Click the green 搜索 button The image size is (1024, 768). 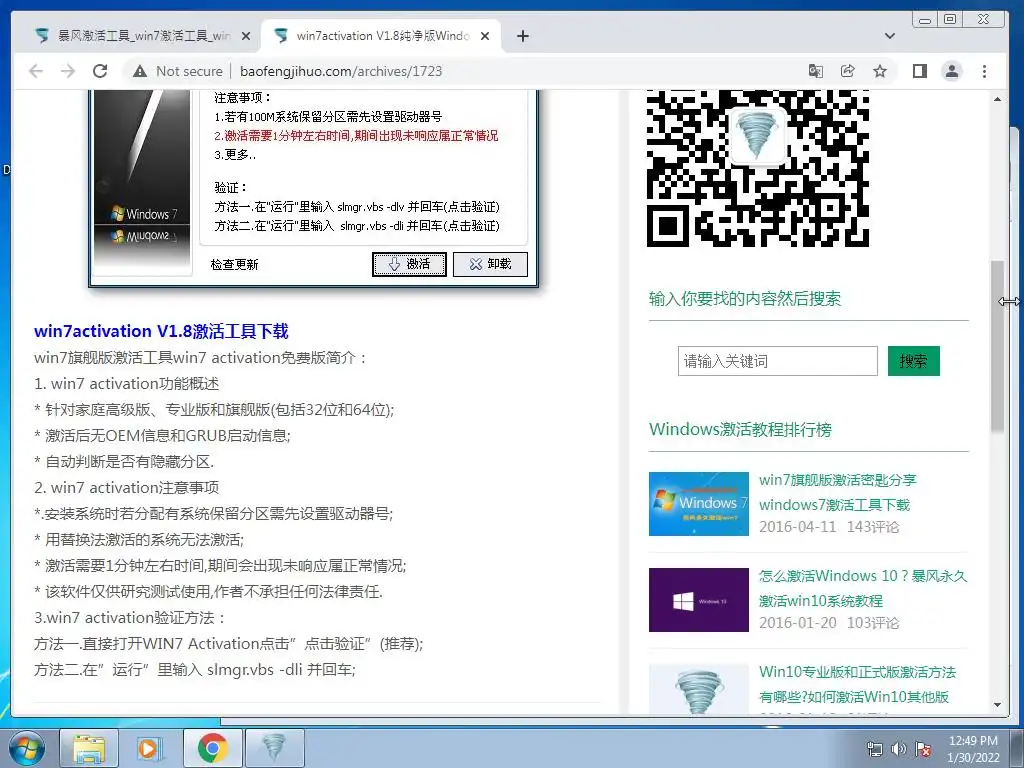pyautogui.click(x=914, y=361)
